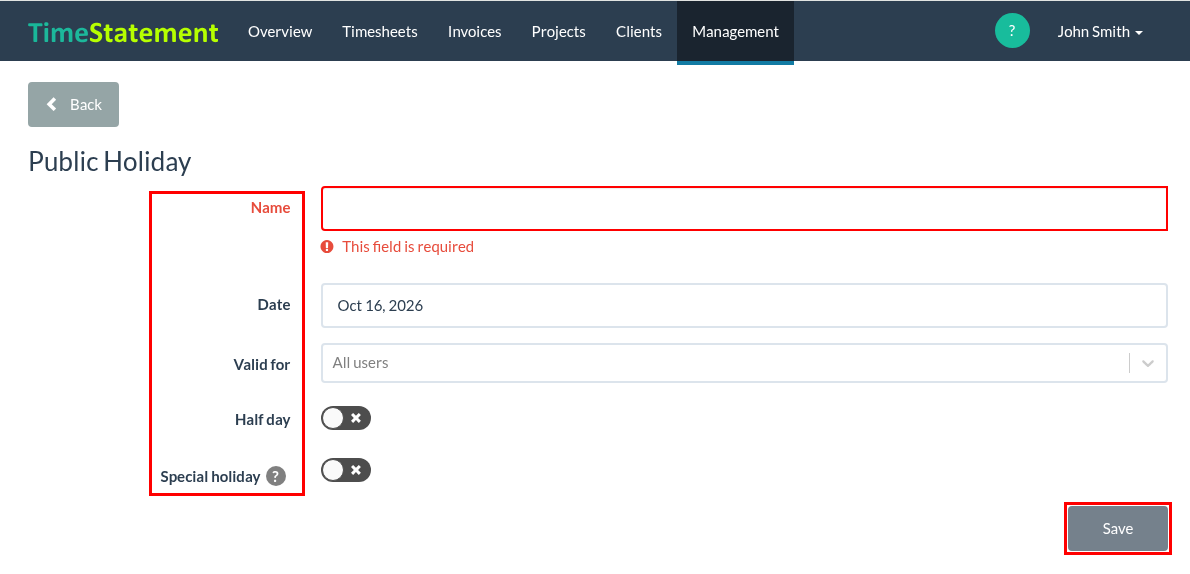The width and height of the screenshot is (1190, 574).
Task: Enable the Special holiday switch
Action: point(345,470)
